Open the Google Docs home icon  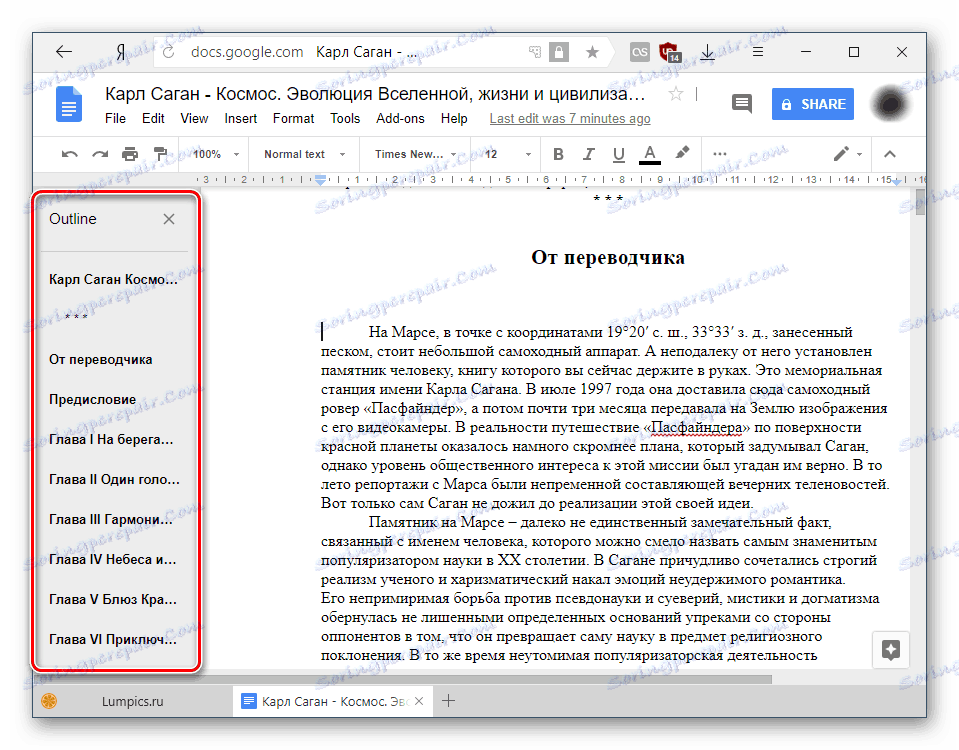(68, 105)
